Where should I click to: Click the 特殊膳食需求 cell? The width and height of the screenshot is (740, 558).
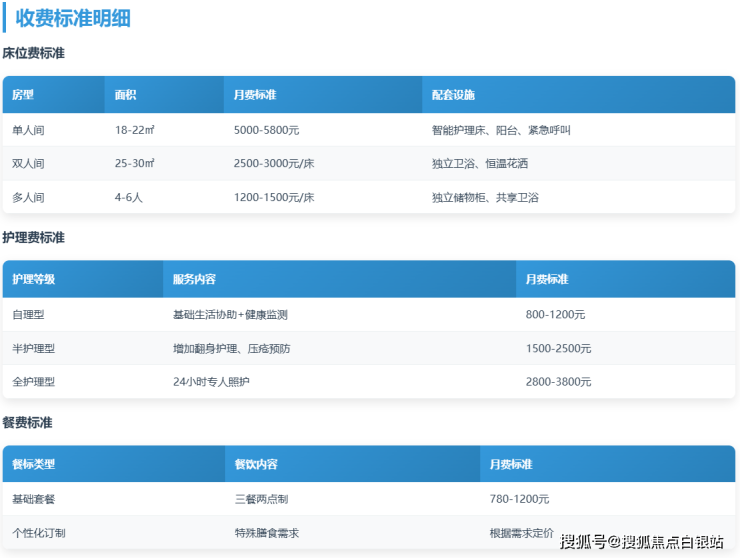(266, 533)
